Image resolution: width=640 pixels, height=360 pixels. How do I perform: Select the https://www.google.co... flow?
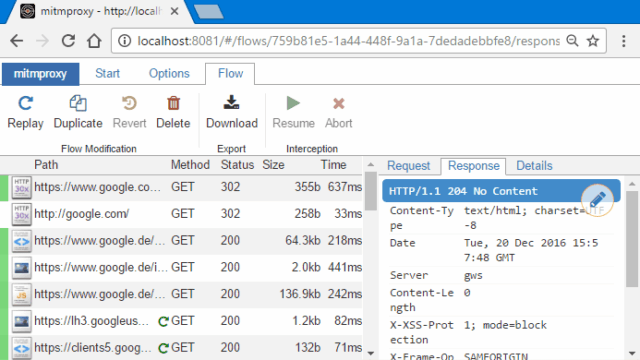coord(182,187)
